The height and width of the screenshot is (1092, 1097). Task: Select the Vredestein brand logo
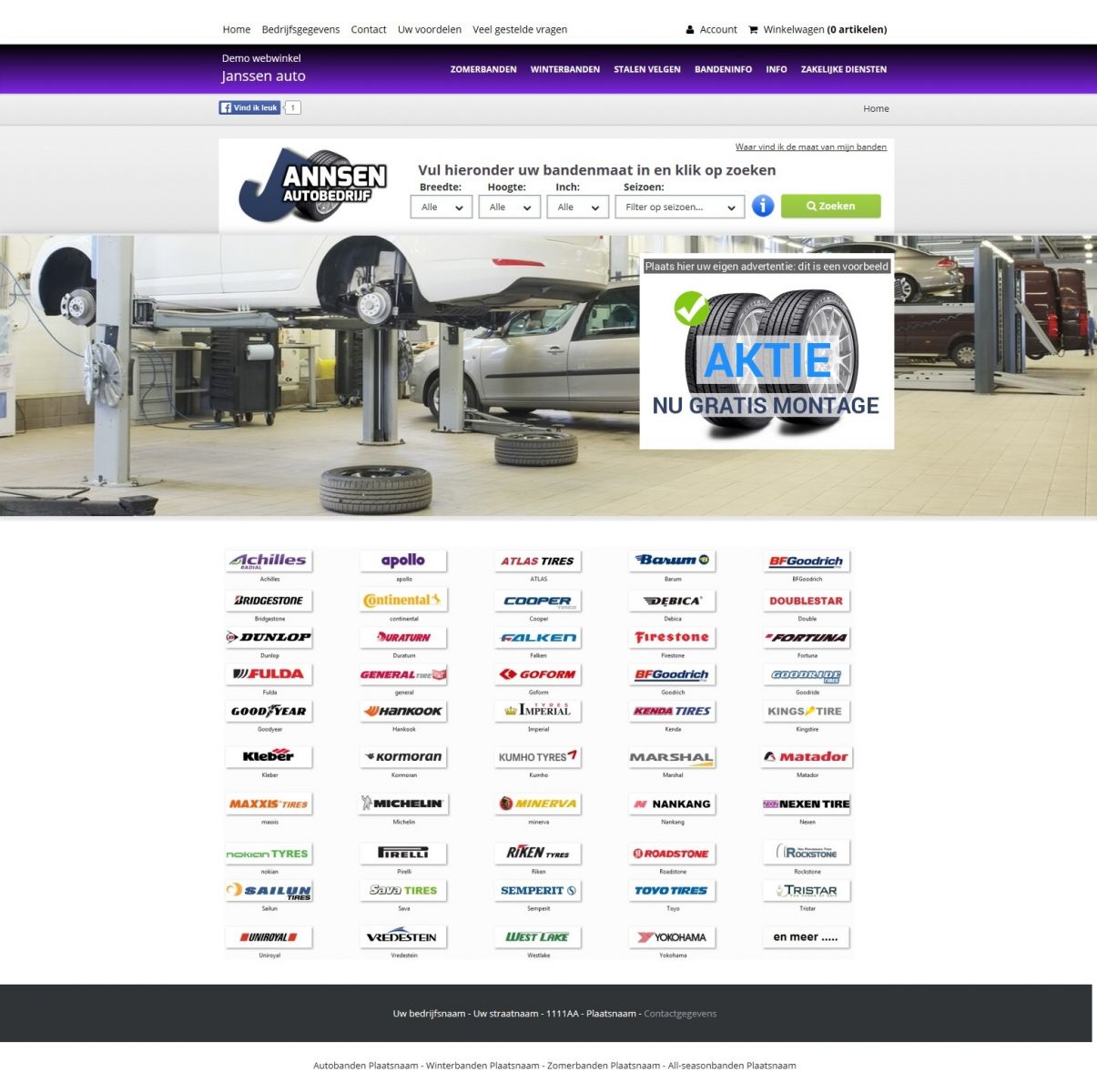click(403, 935)
